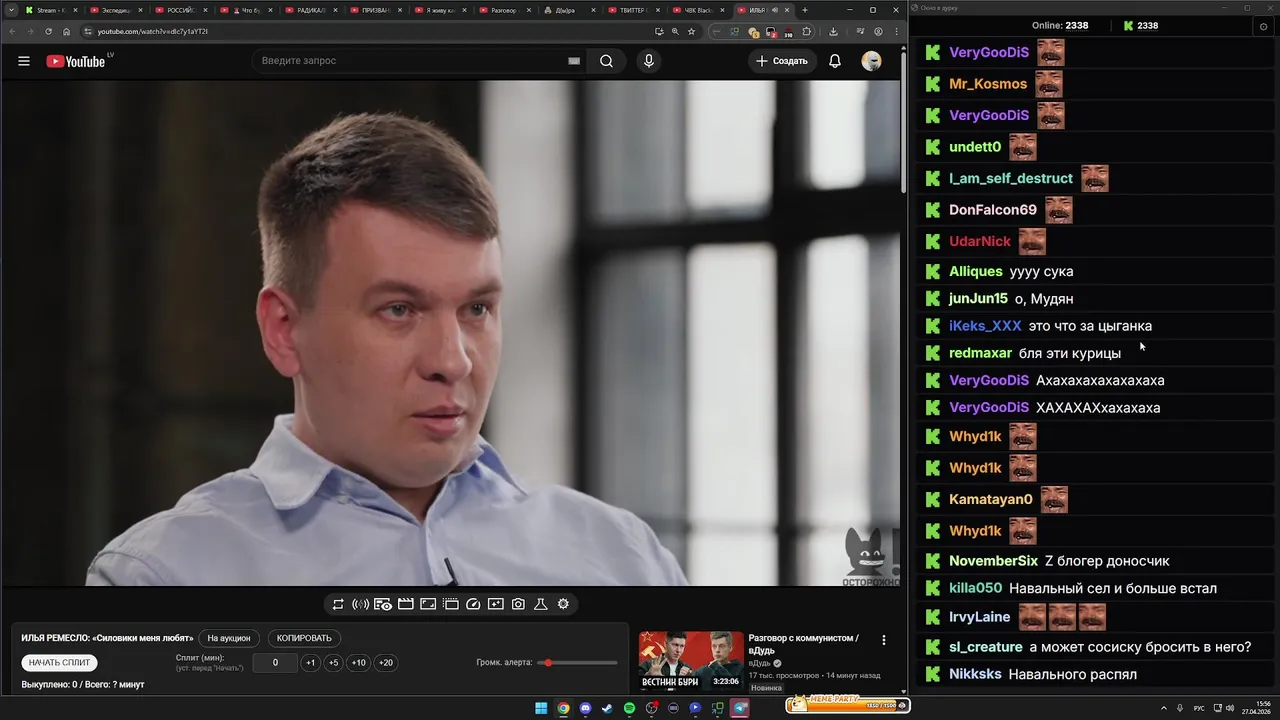Click the sound broadcast icon in video toolbar
Screen dimensions: 1280x720
click(360, 604)
